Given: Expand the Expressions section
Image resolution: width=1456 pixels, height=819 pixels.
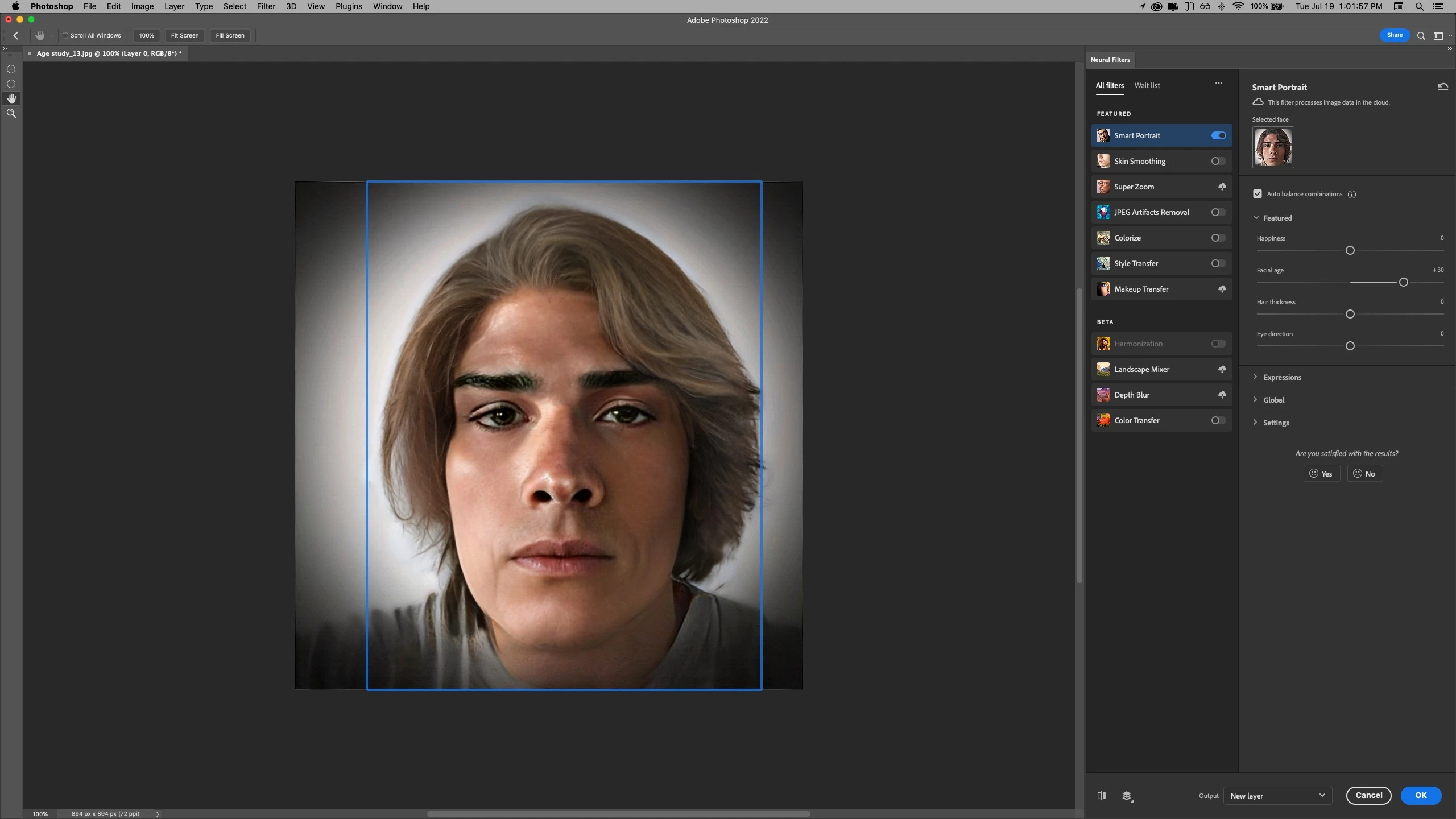Looking at the screenshot, I should tap(1282, 377).
